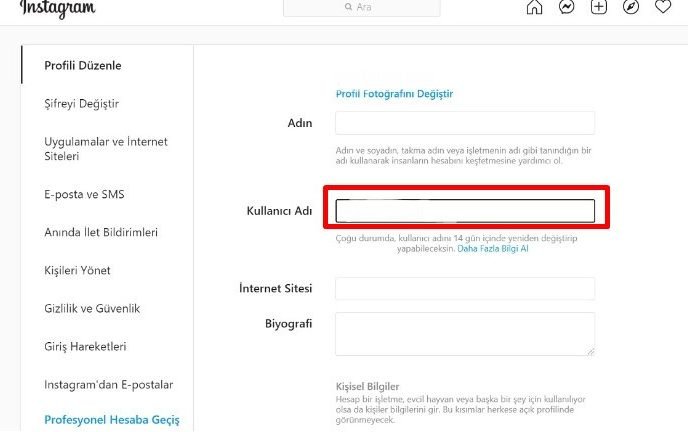The height and width of the screenshot is (432, 688).
Task: Select Kişileri Yönet option
Action: click(x=77, y=270)
